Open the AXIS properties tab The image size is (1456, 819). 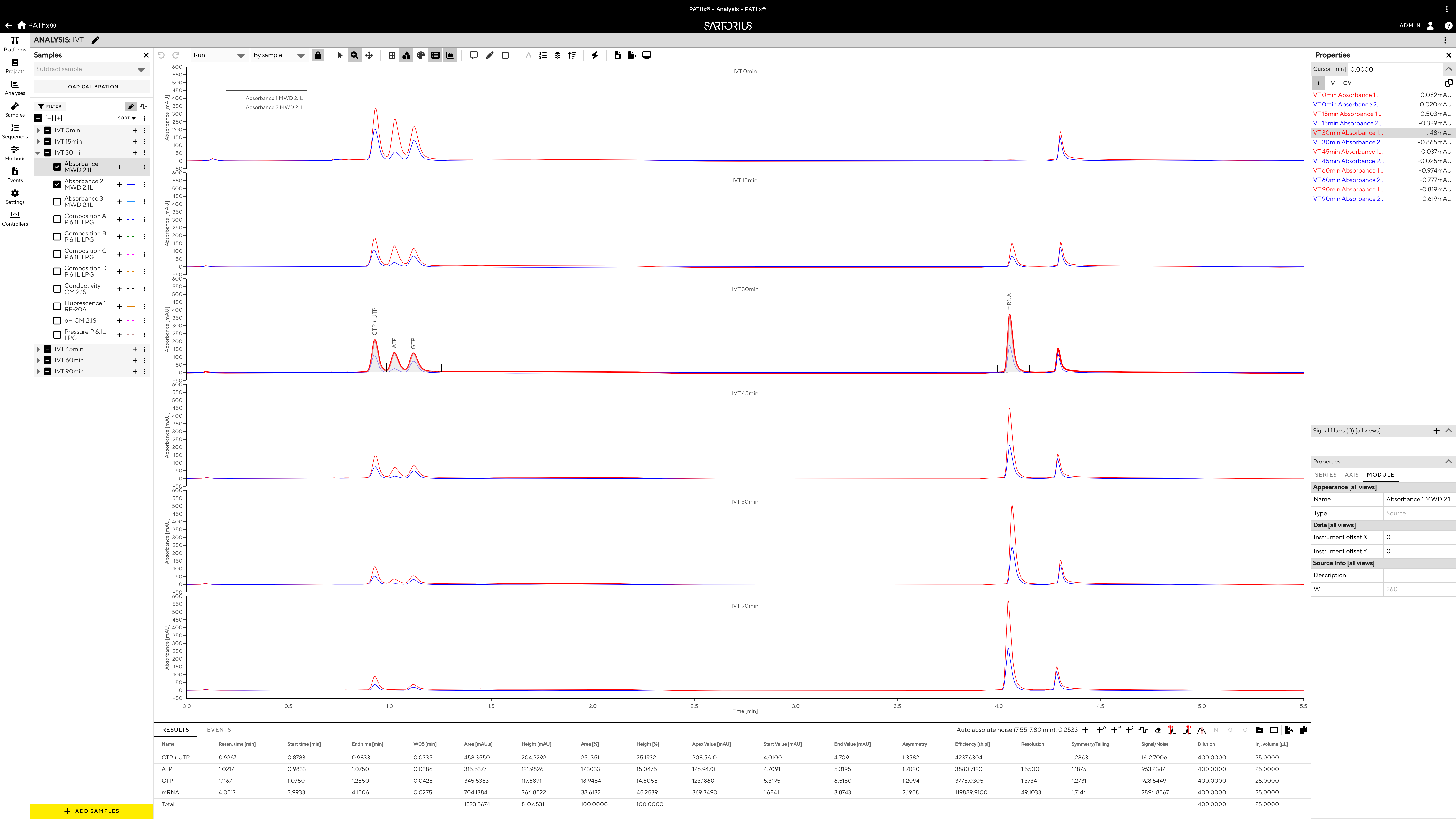click(1351, 475)
